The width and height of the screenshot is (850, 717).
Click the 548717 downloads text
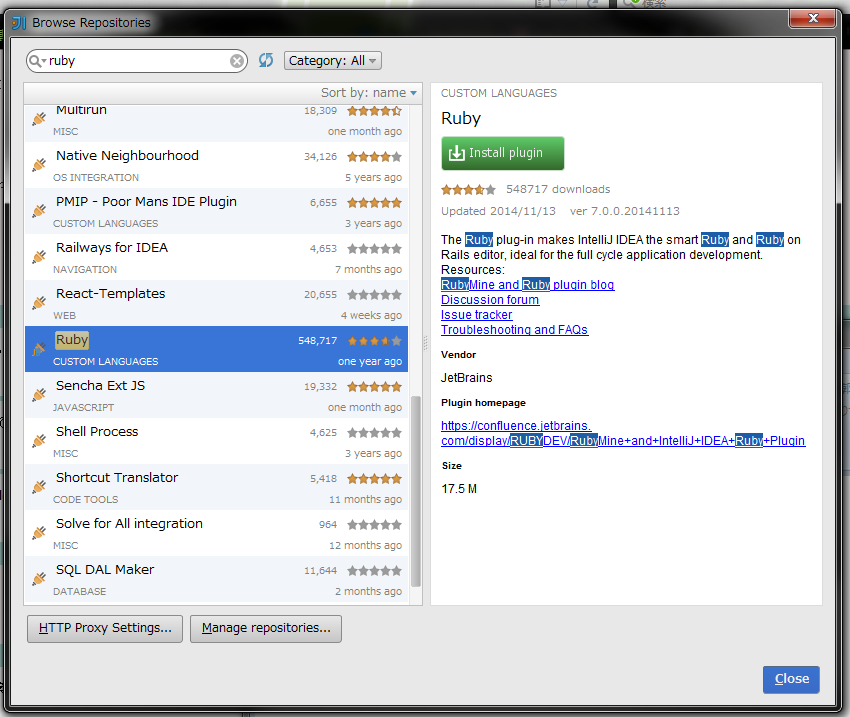(558, 189)
